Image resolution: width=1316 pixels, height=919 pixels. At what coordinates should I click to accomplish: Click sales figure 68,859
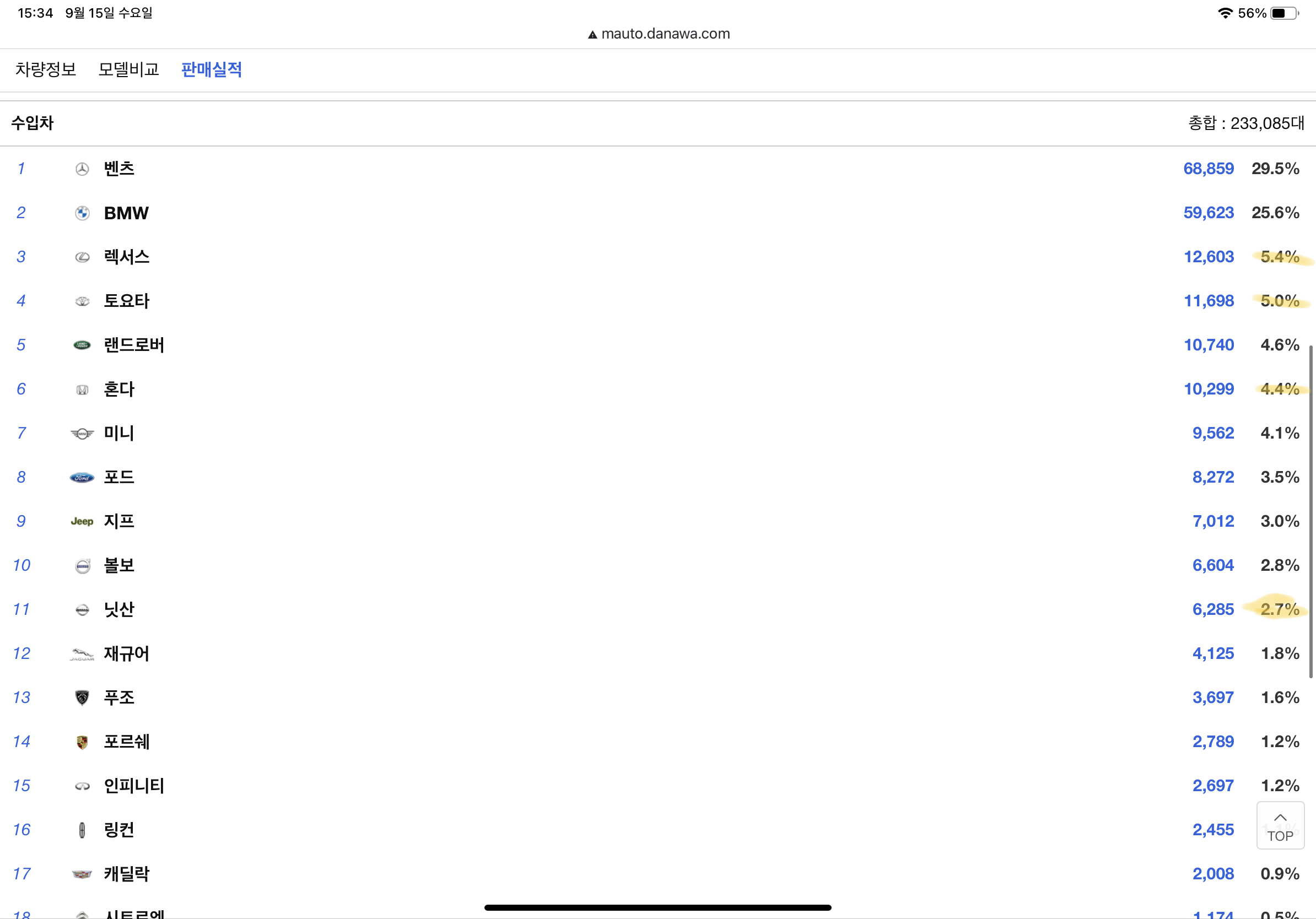click(x=1208, y=169)
